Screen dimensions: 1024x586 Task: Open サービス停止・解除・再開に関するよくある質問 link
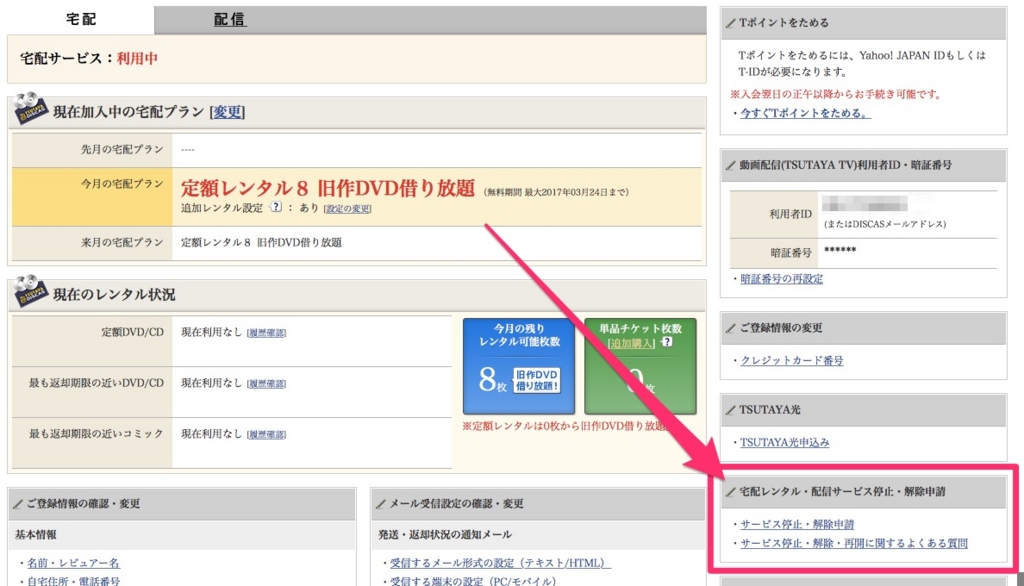click(854, 544)
